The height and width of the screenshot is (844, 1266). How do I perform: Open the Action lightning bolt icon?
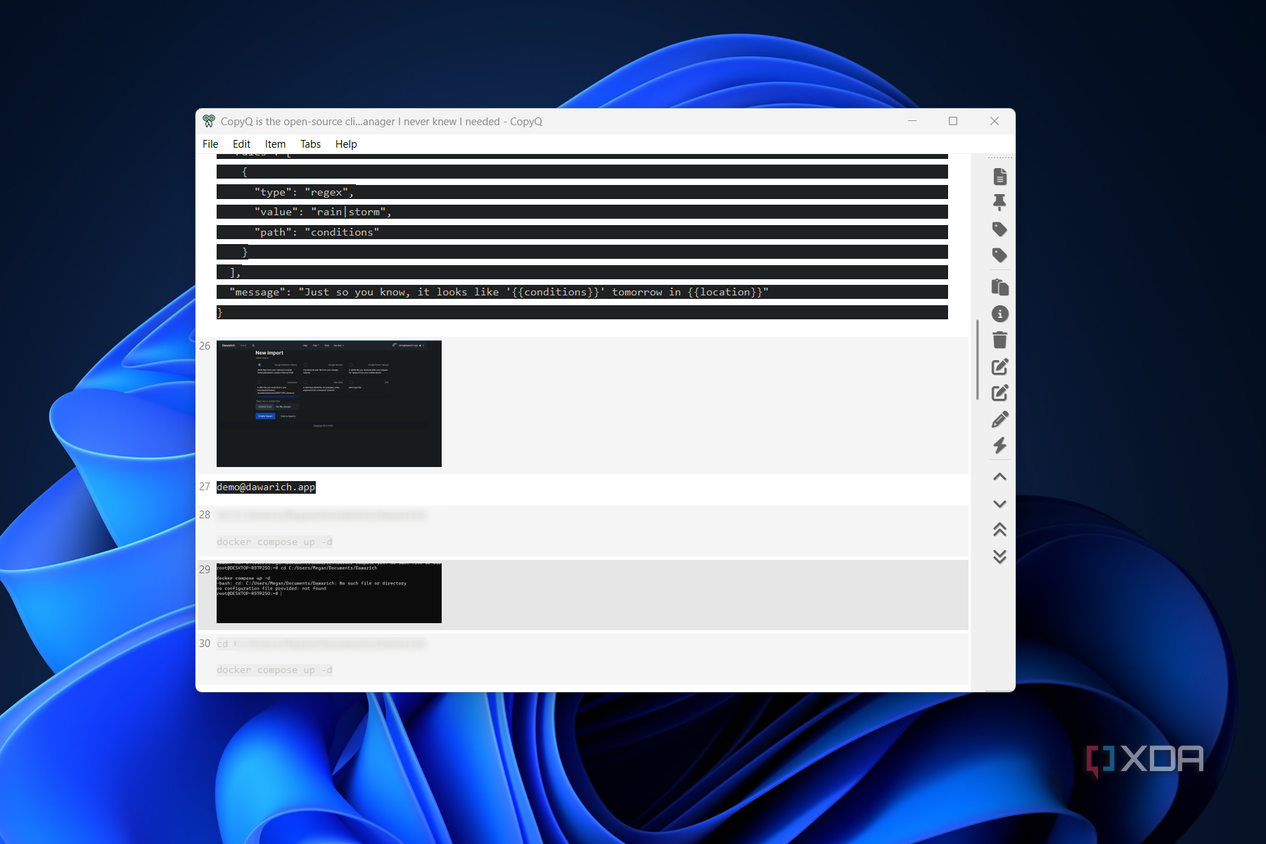tap(999, 446)
